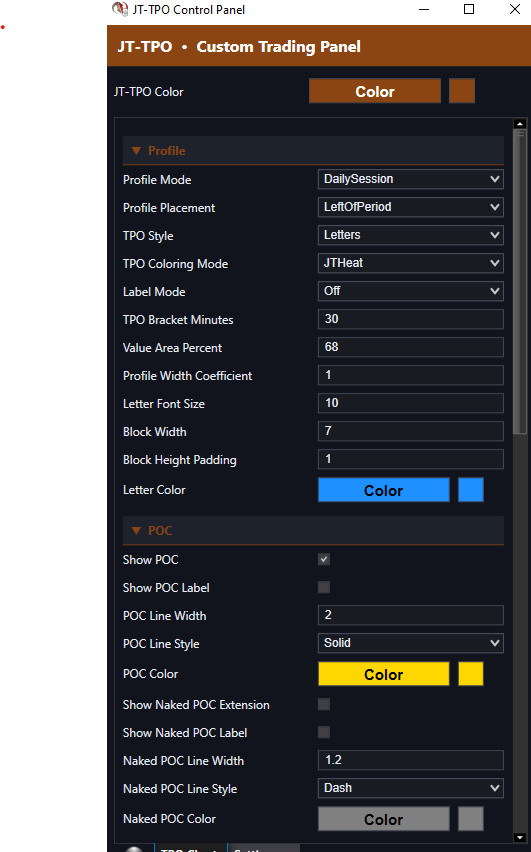Screen dimensions: 531x852
Task: Click the JT-TPO Color button
Action: tap(375, 91)
